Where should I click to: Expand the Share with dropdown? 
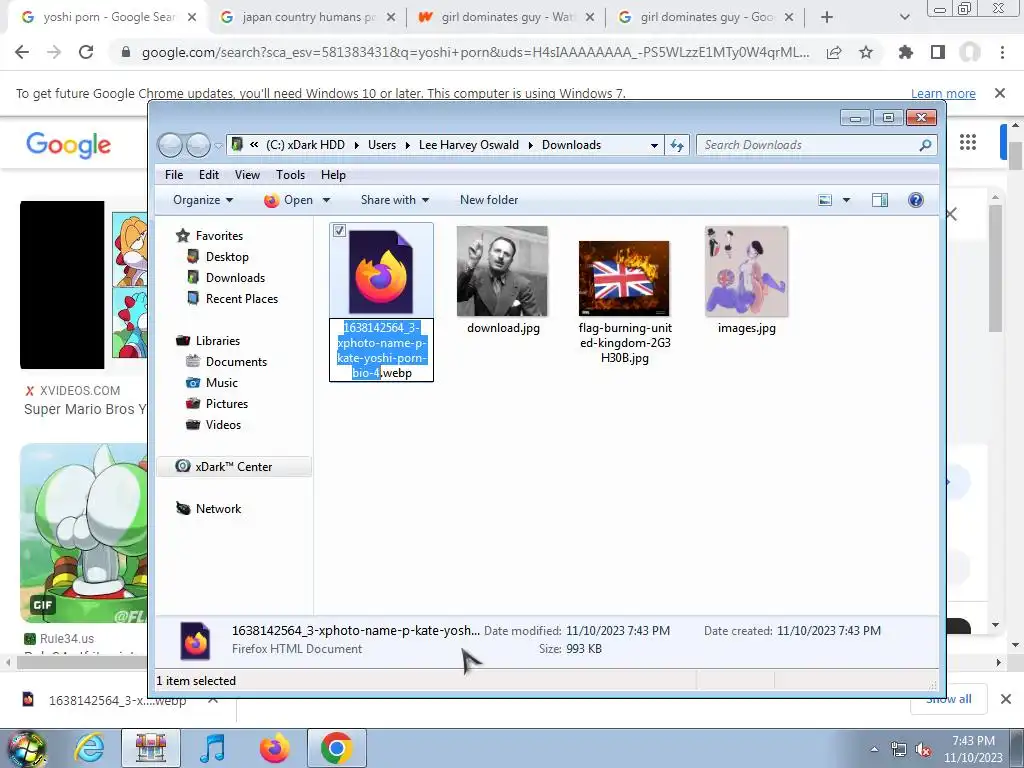(x=394, y=200)
